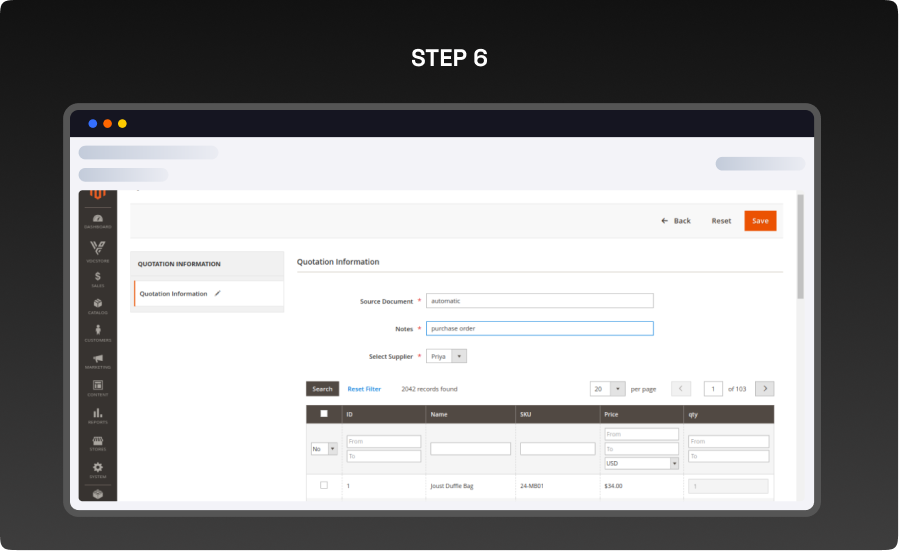Expand the Select Supplier dropdown
The height and width of the screenshot is (551, 899).
click(x=446, y=355)
